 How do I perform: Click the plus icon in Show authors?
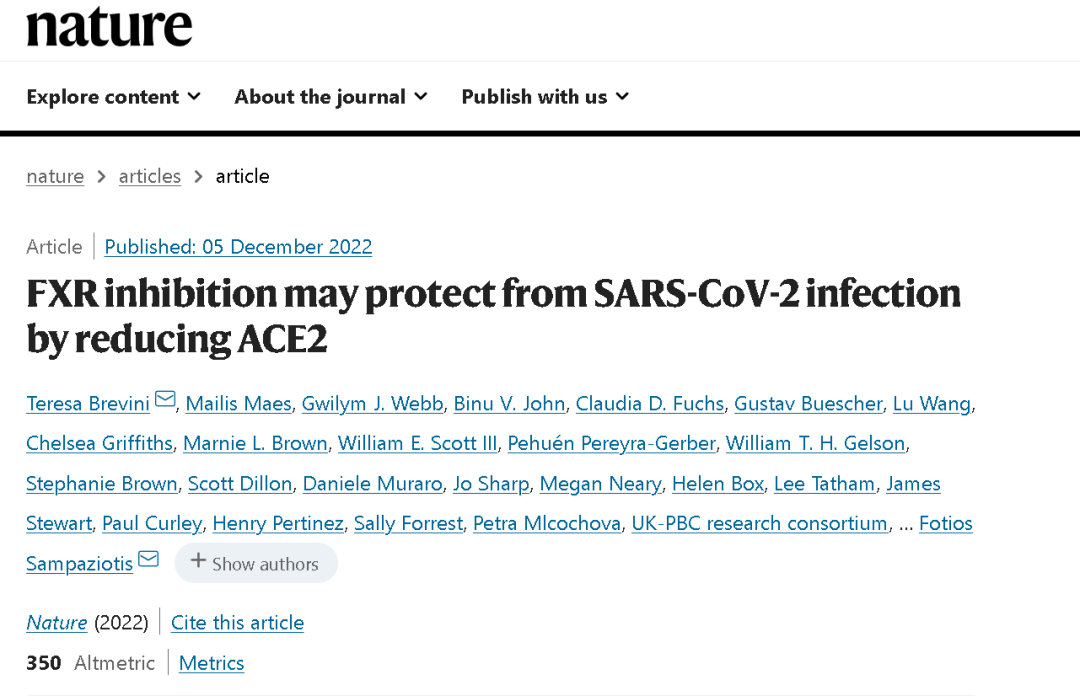[x=198, y=561]
